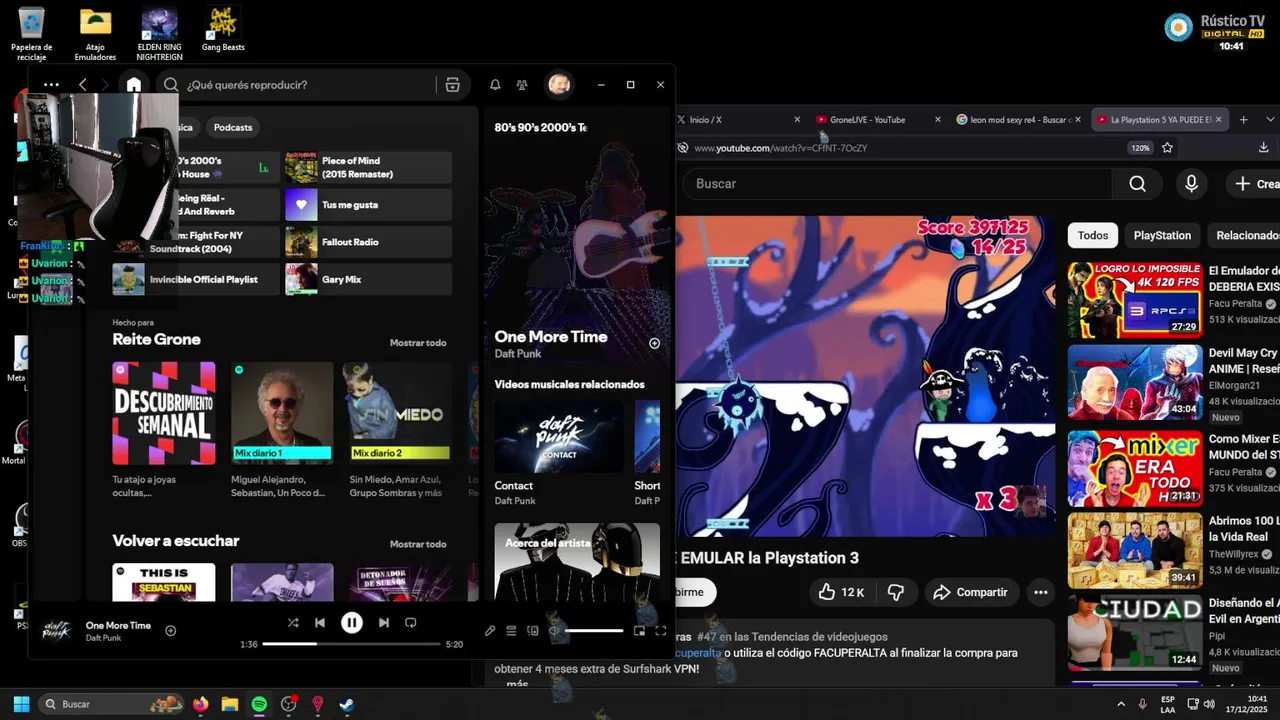This screenshot has height=720, width=1280.
Task: Select PlayStation filter chip on YouTube
Action: pos(1162,235)
